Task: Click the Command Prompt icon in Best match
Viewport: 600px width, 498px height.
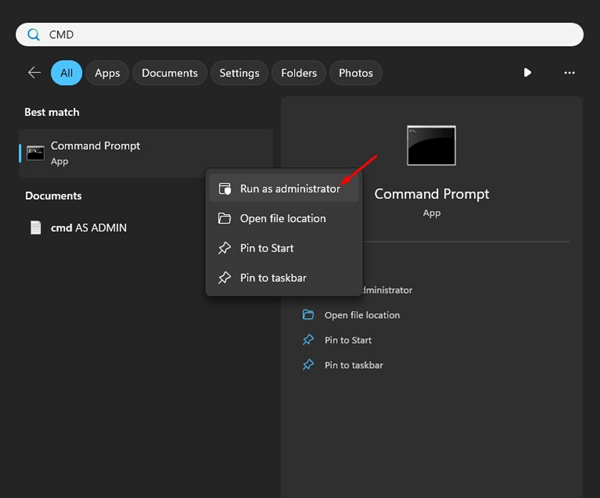Action: 36,153
